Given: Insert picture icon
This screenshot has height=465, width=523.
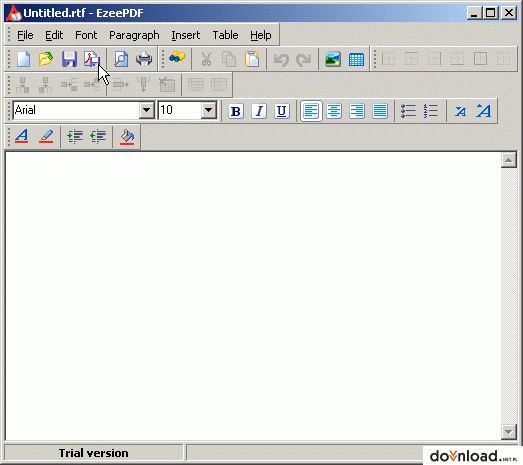Looking at the screenshot, I should [333, 59].
